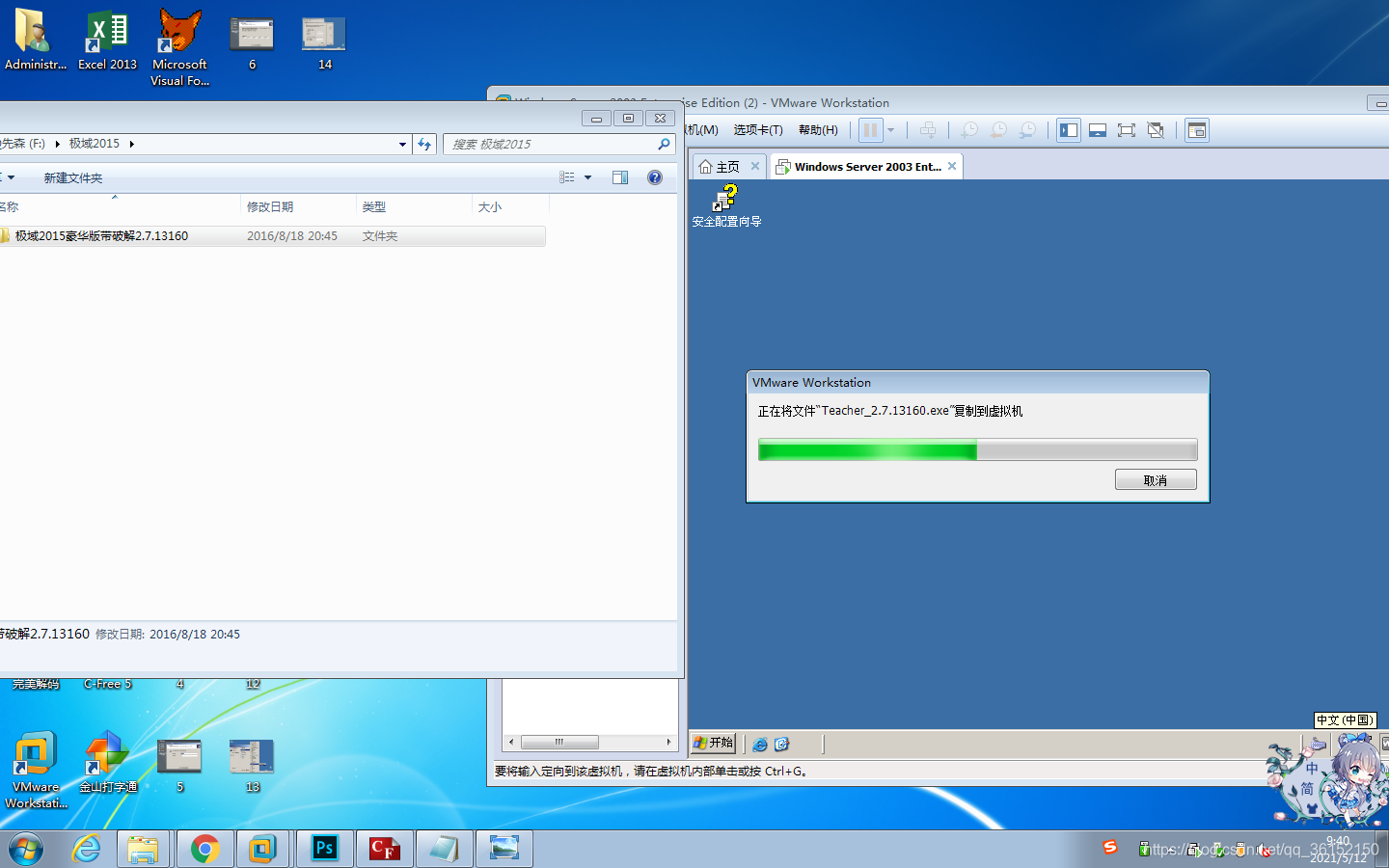This screenshot has width=1389, height=868.
Task: Open Google Chrome from taskbar
Action: click(x=204, y=849)
